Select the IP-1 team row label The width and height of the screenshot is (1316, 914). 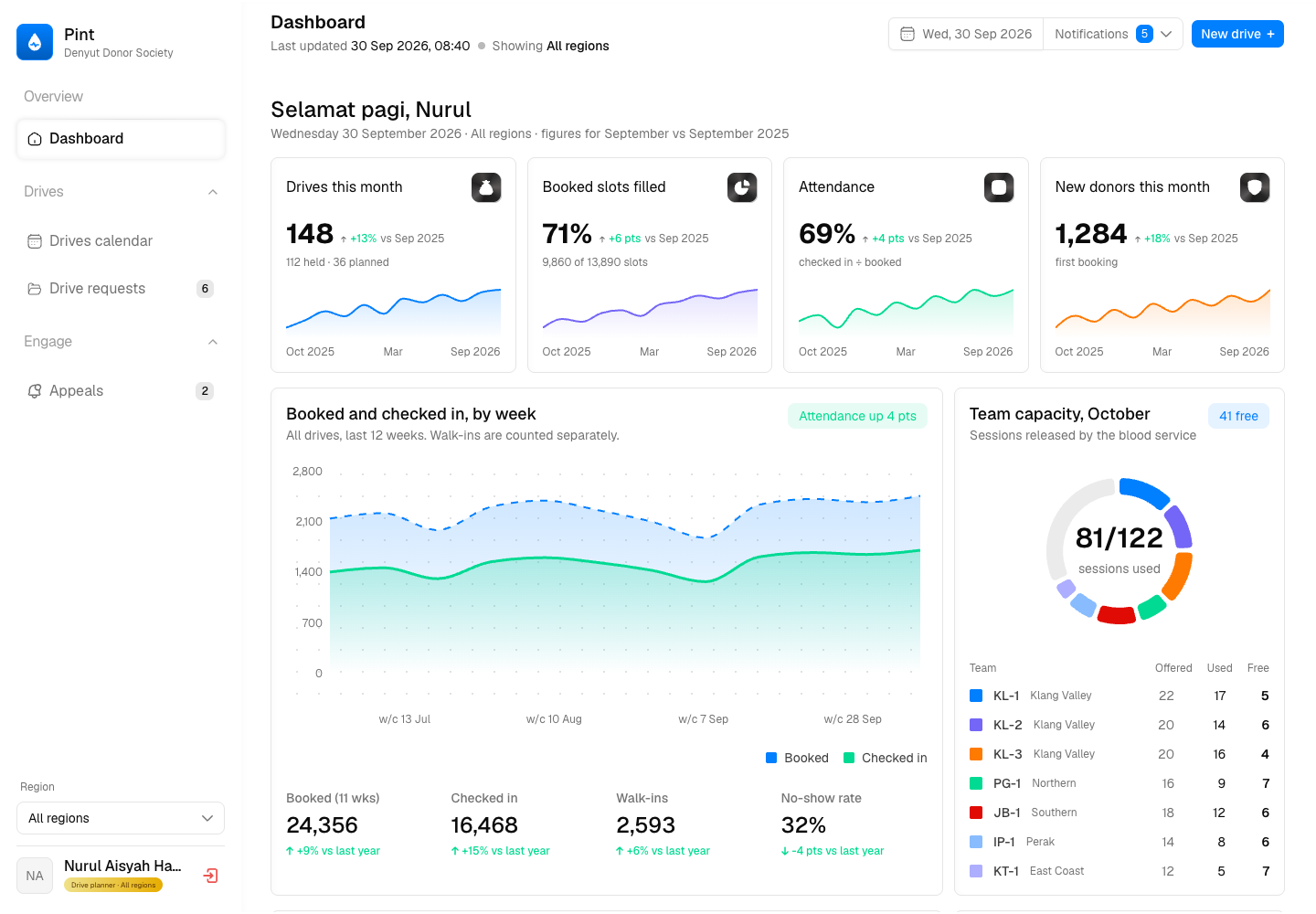pos(1004,842)
